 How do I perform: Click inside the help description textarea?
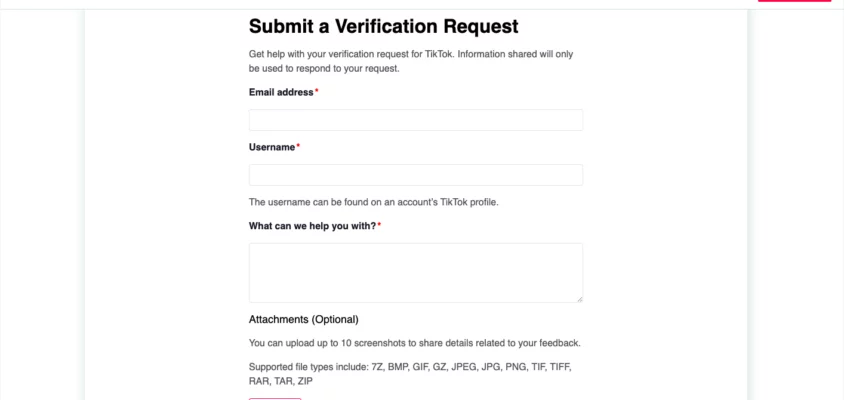(415, 272)
